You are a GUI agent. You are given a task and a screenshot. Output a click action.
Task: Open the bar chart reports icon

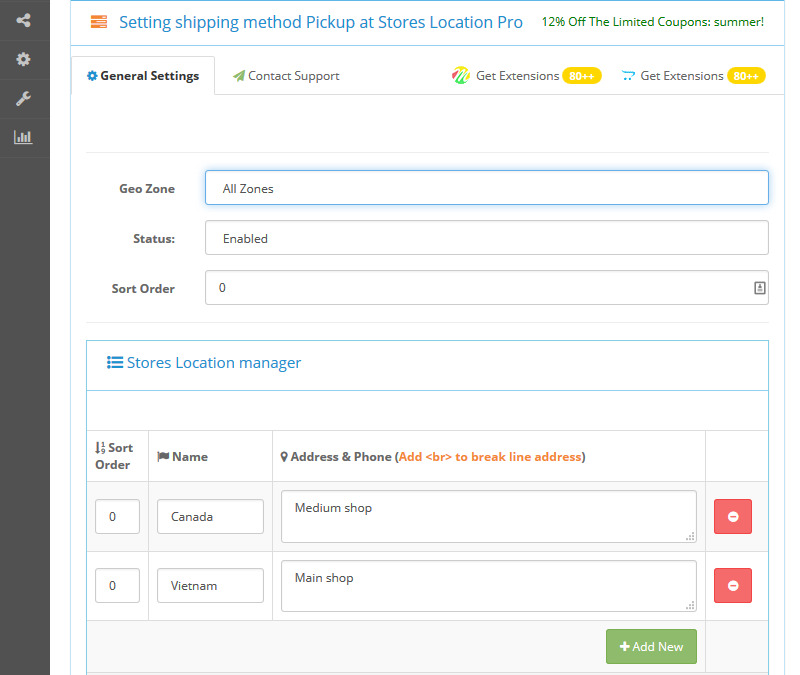pyautogui.click(x=23, y=137)
